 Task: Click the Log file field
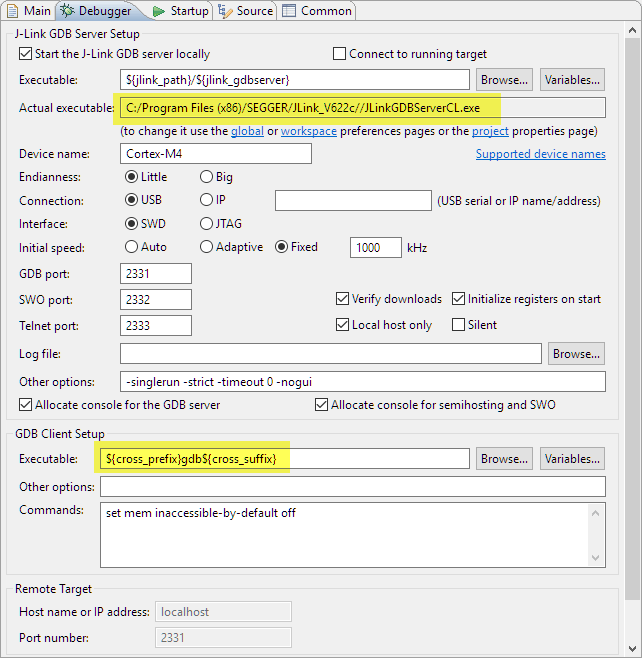(x=331, y=354)
